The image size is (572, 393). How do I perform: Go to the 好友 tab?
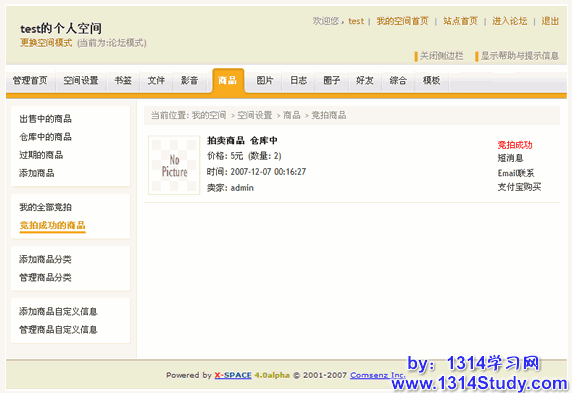pyautogui.click(x=365, y=81)
